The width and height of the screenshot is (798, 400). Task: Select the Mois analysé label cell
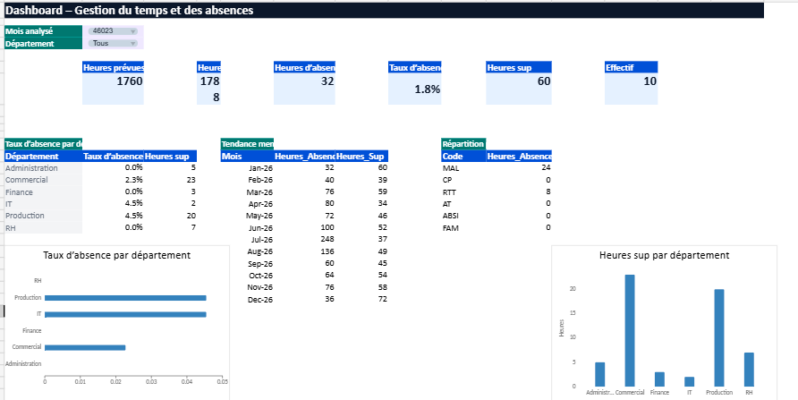43,31
